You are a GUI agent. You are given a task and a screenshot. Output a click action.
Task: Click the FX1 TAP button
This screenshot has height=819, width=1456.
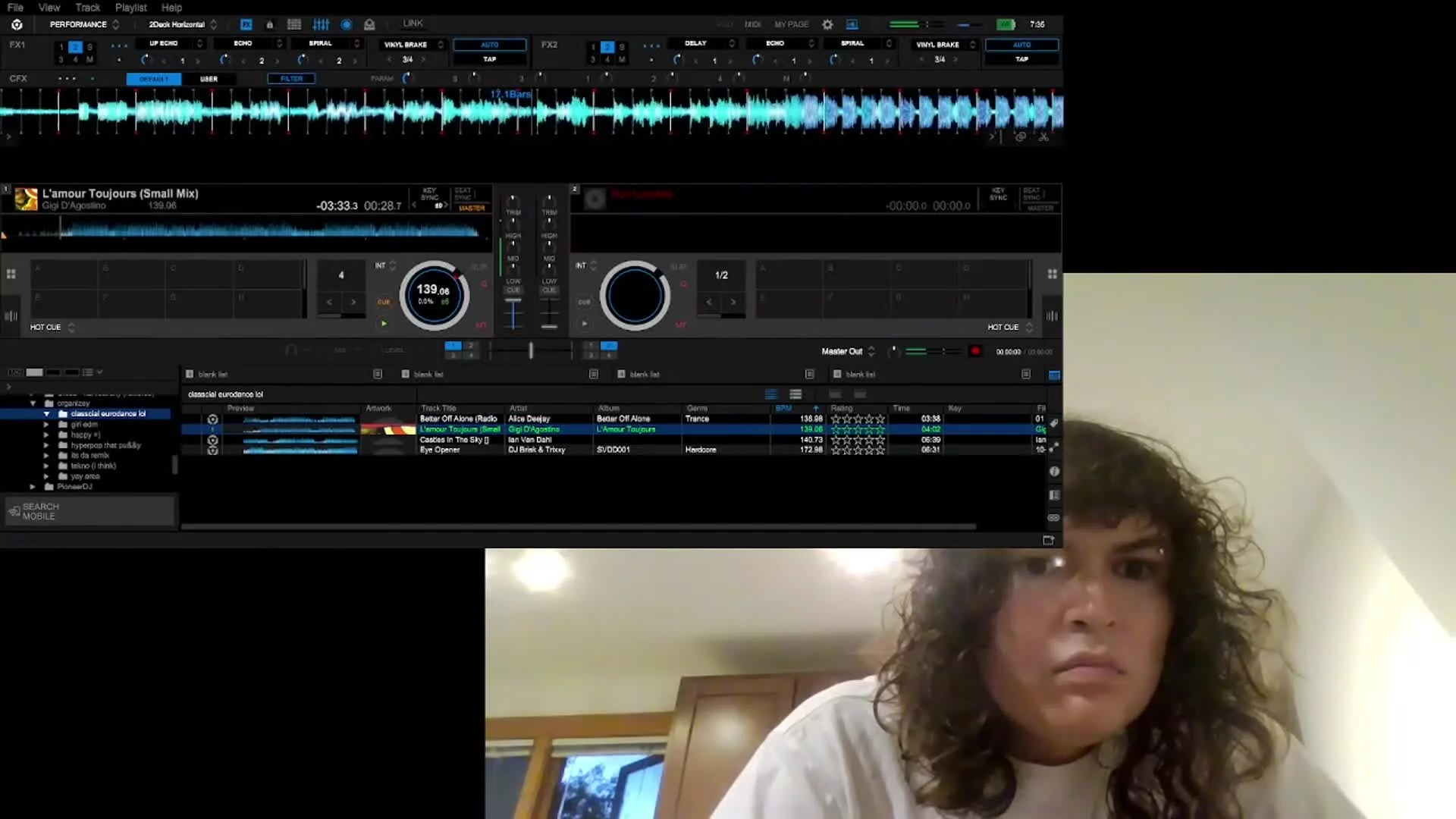tap(490, 59)
